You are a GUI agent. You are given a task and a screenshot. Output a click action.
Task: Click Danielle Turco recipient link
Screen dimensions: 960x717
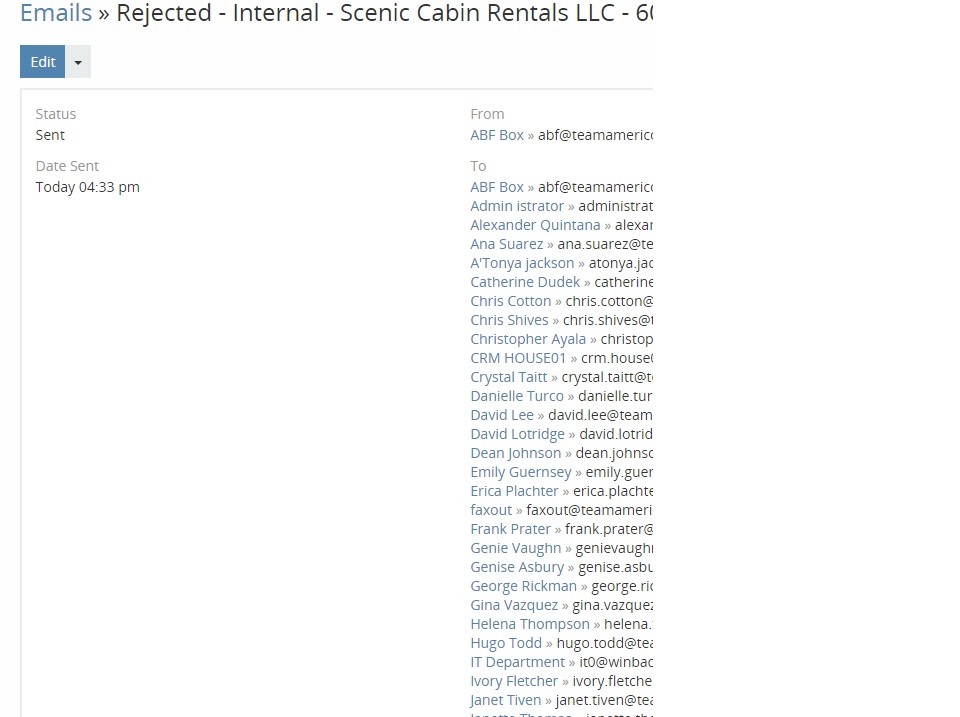coord(517,396)
